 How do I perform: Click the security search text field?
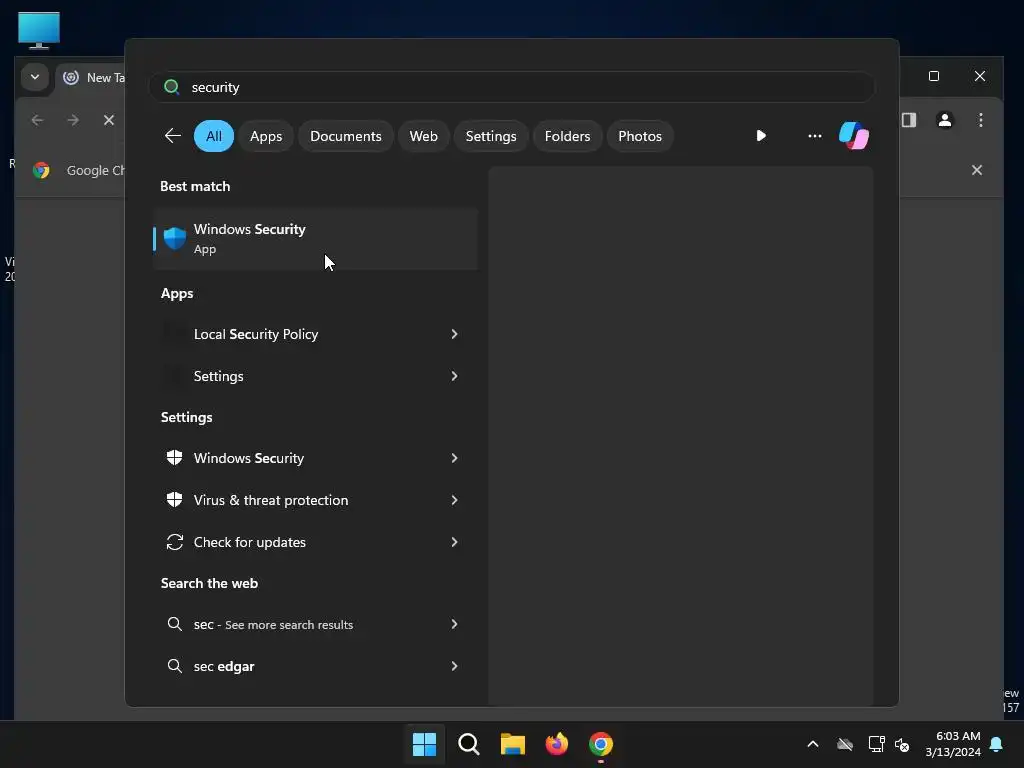tap(511, 87)
